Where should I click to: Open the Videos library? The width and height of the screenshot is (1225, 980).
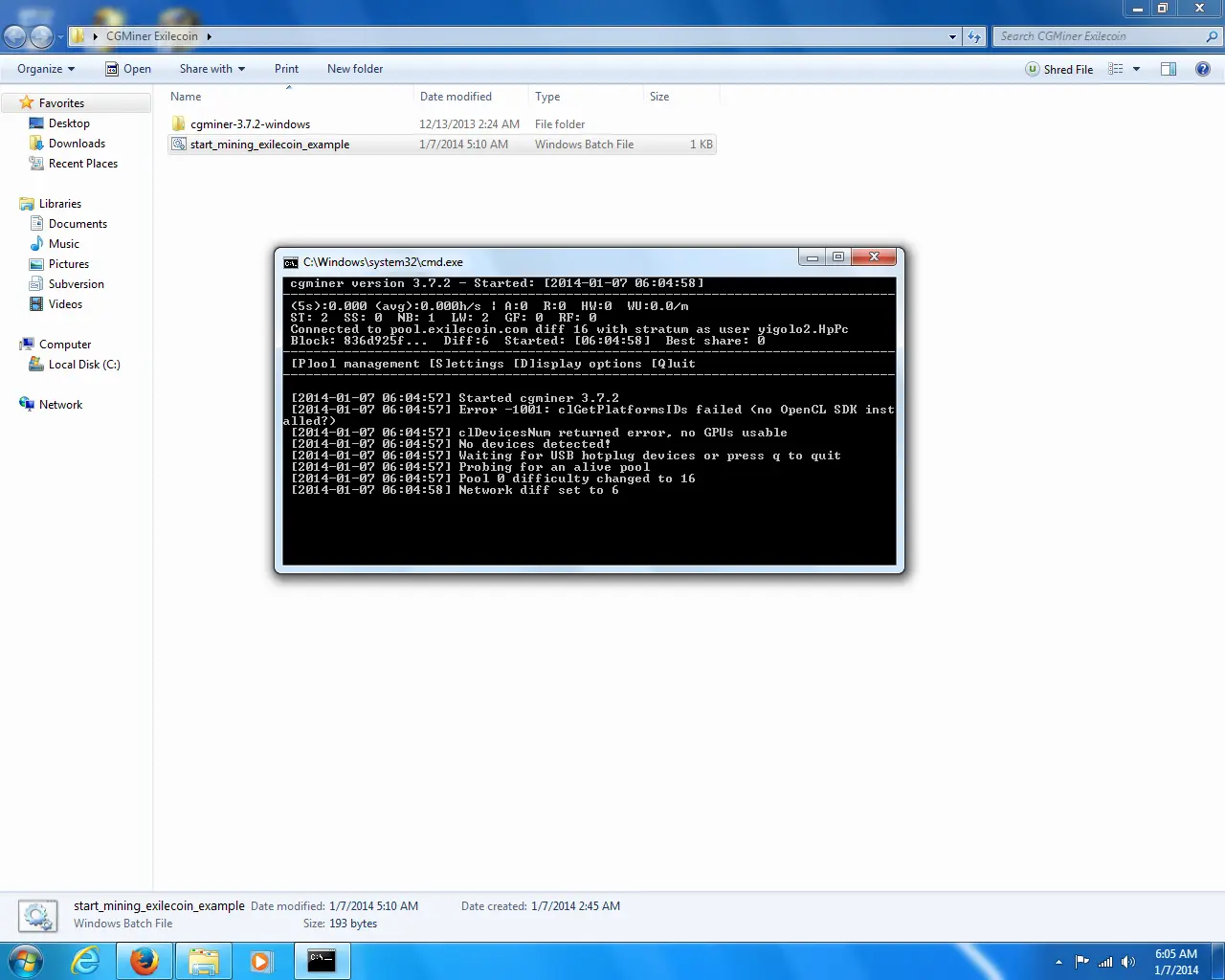[x=65, y=304]
